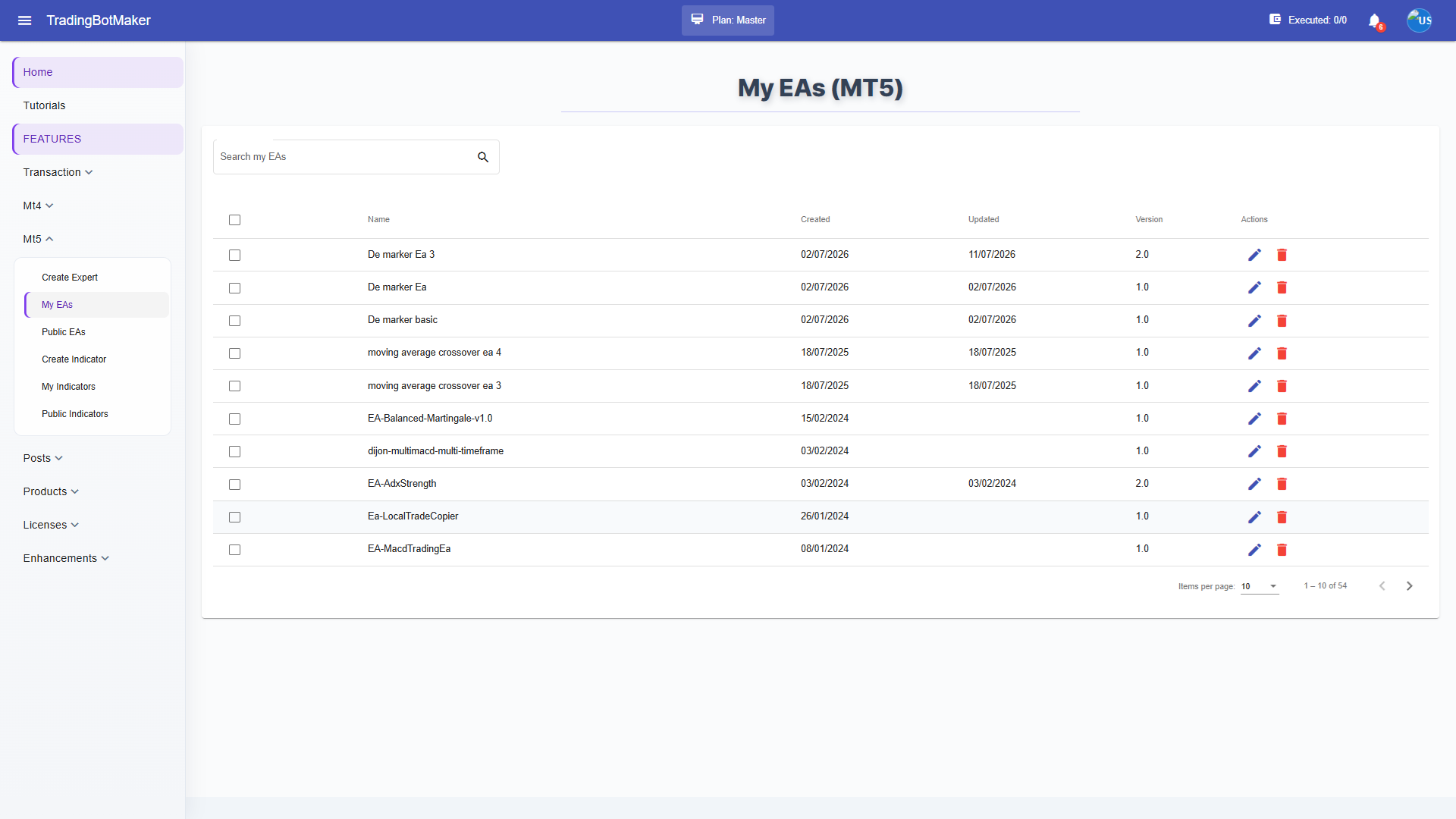Expand the Products sidebar section
Viewport: 1456px width, 819px height.
pos(51,491)
